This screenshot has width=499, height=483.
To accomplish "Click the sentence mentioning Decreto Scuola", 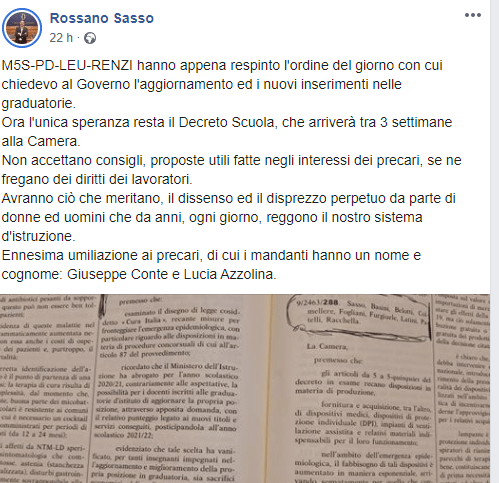I will point(227,122).
